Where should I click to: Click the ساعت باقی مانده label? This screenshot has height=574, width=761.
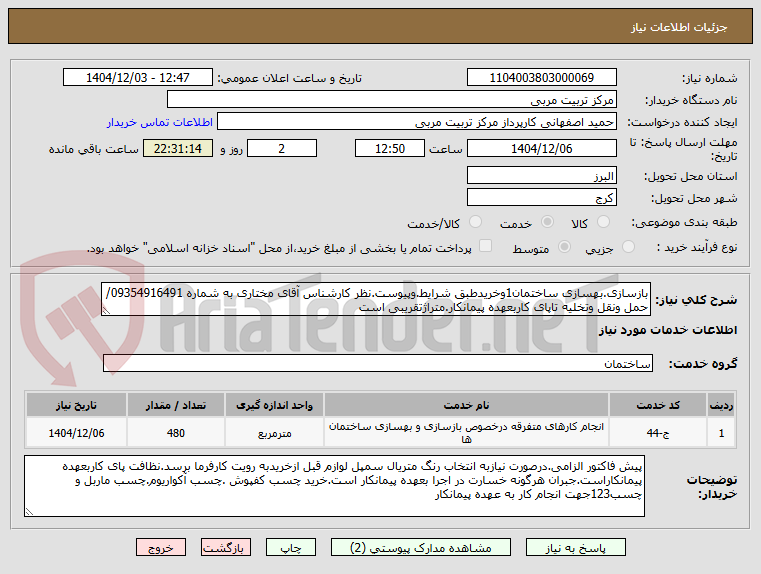click(x=94, y=149)
